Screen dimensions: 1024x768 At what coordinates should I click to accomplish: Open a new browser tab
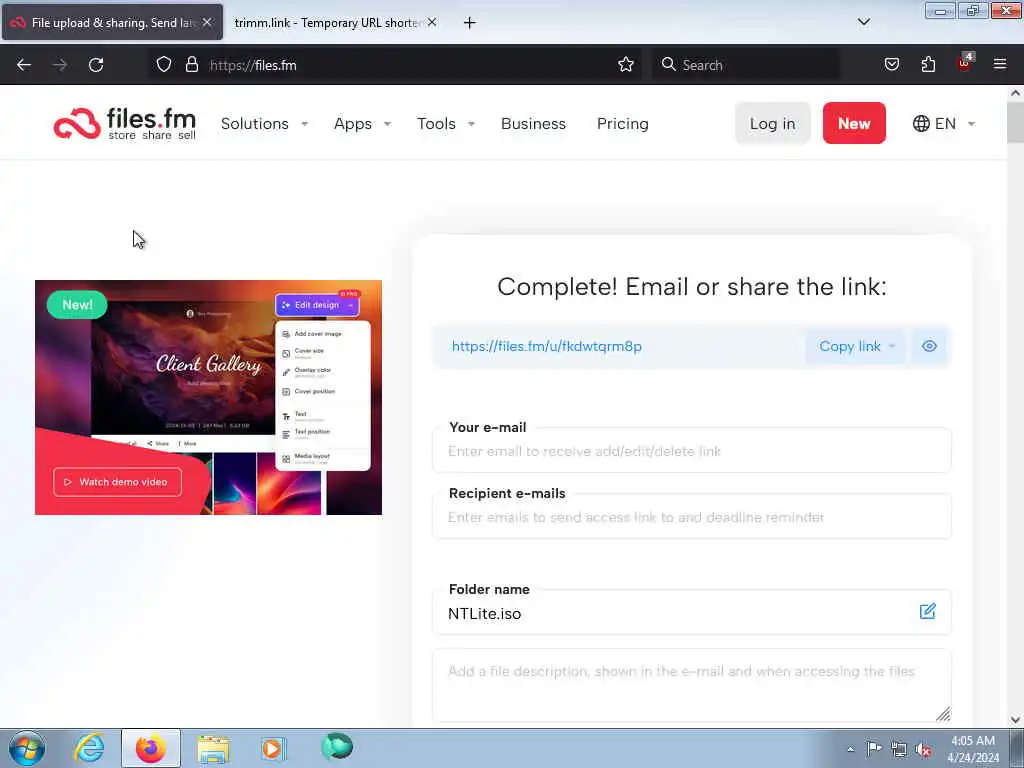point(470,23)
